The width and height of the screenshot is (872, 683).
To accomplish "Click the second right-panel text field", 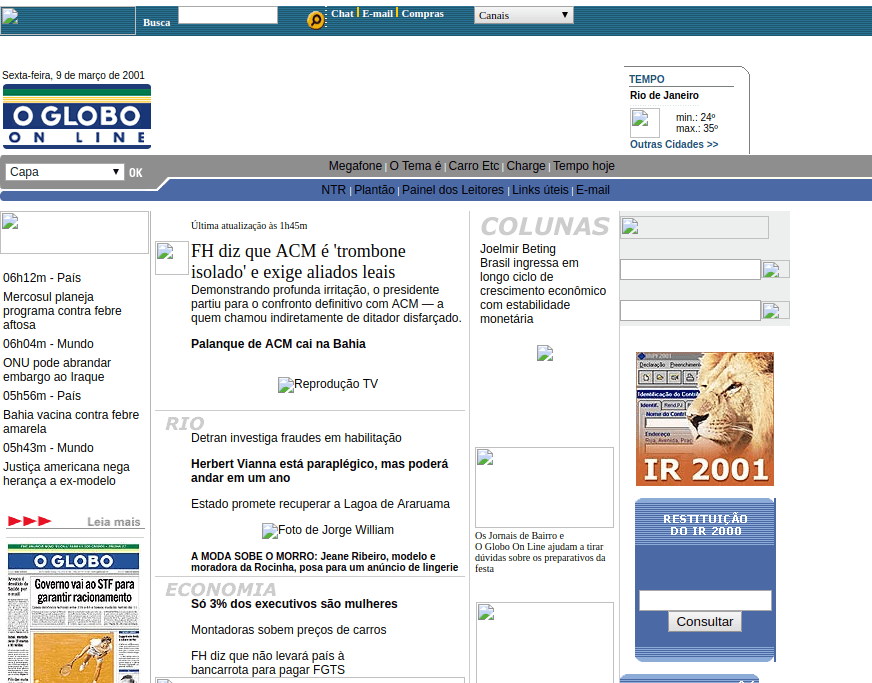I will tap(690, 310).
